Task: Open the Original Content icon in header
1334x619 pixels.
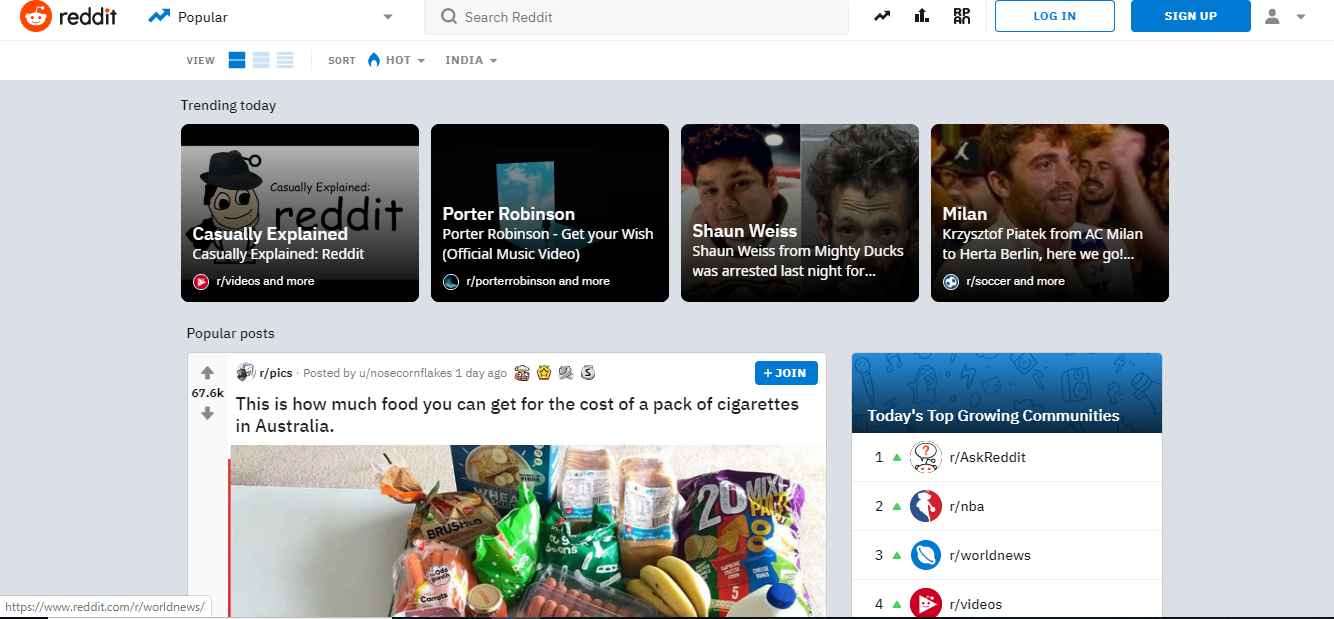Action: [x=962, y=16]
